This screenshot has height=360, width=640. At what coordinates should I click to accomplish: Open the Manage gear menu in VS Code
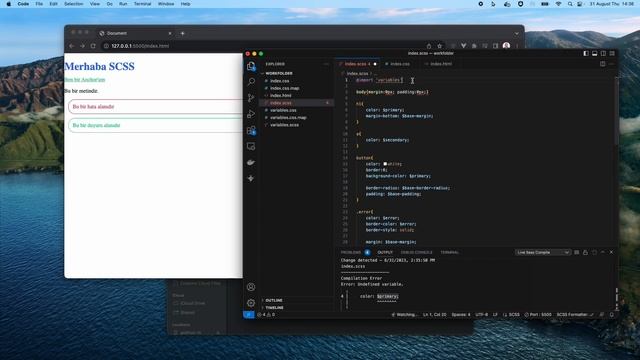point(251,303)
